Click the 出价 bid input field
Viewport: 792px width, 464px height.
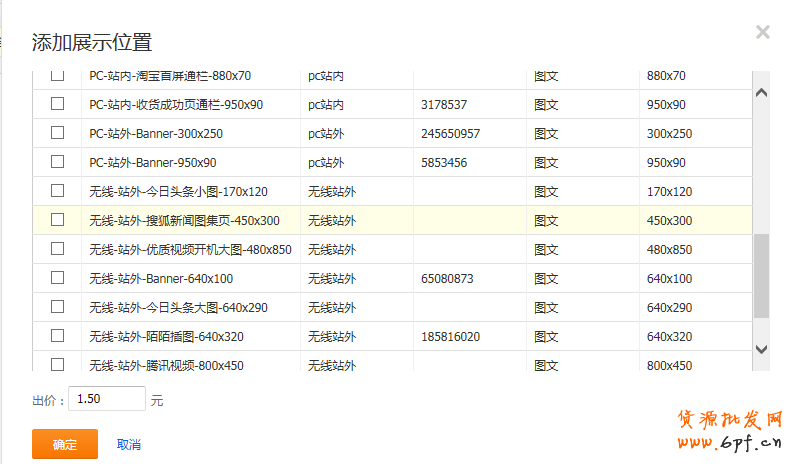(108, 399)
